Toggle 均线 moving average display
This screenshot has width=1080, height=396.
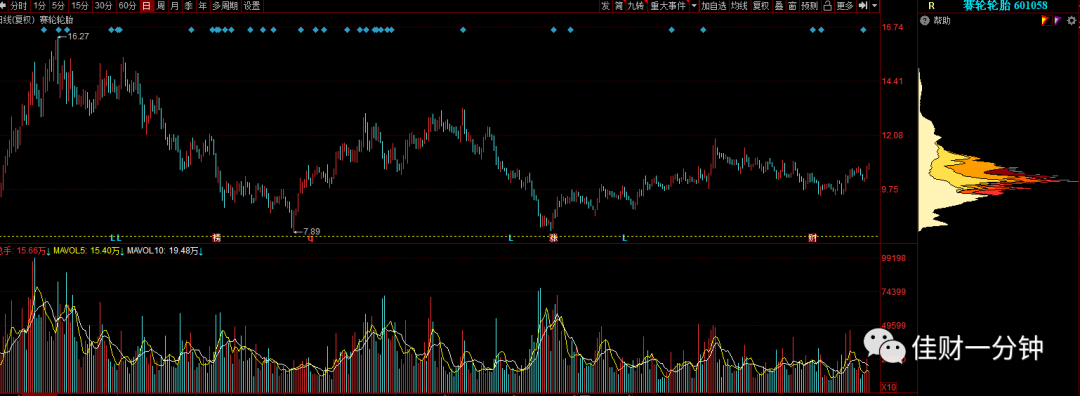coord(739,6)
